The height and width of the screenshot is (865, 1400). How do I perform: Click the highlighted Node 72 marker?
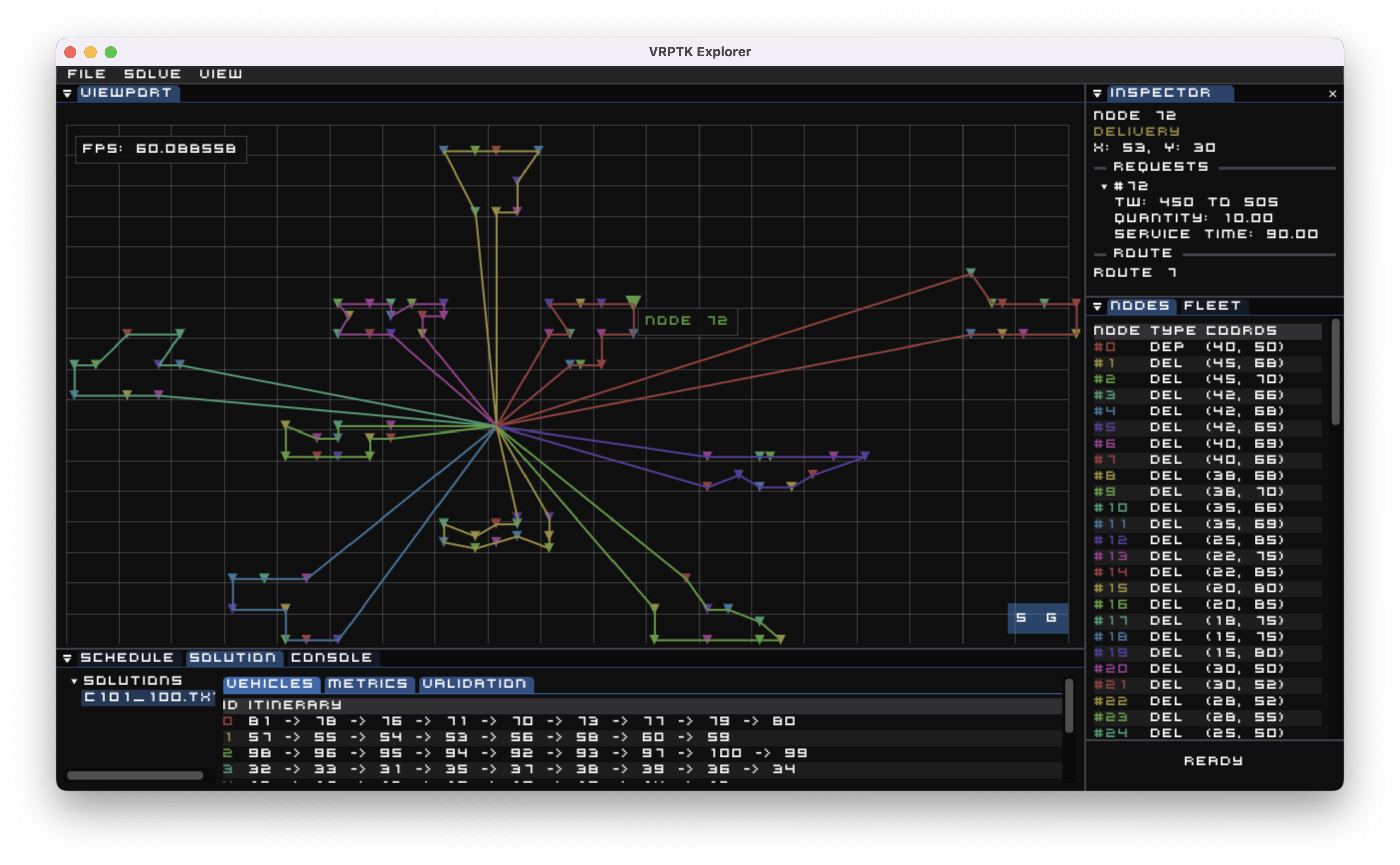[633, 301]
